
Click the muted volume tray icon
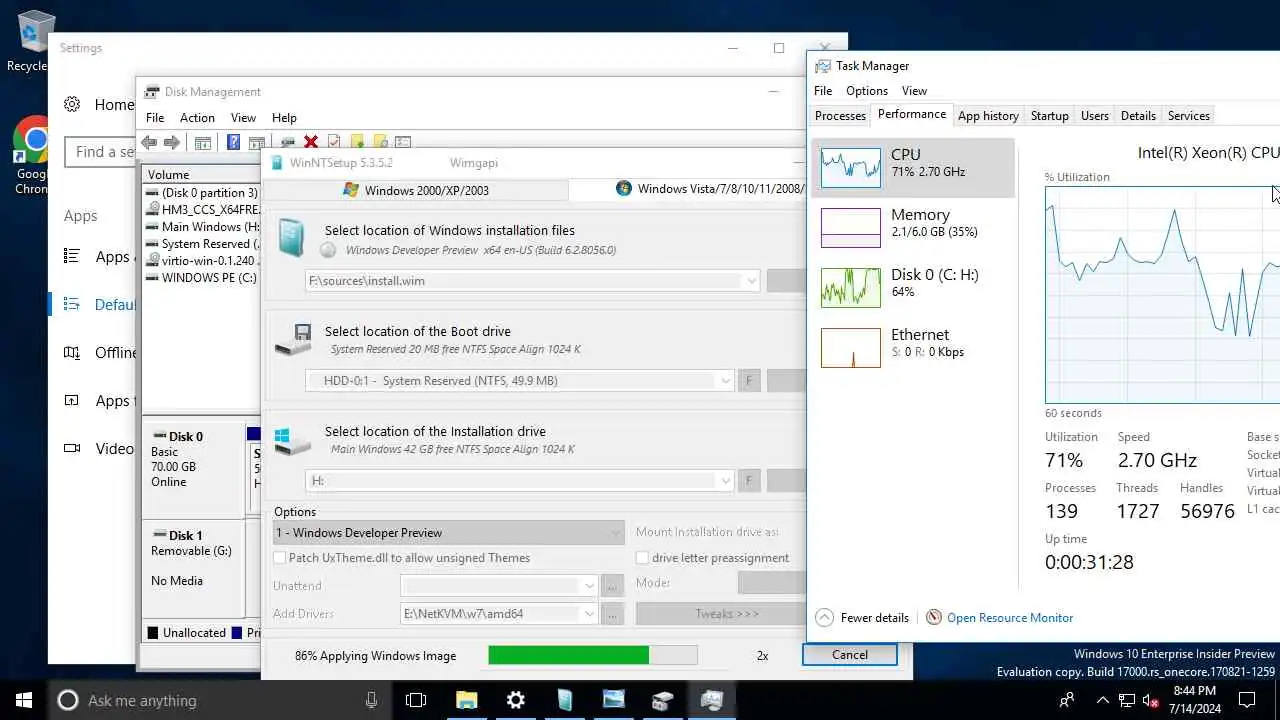coord(1150,700)
